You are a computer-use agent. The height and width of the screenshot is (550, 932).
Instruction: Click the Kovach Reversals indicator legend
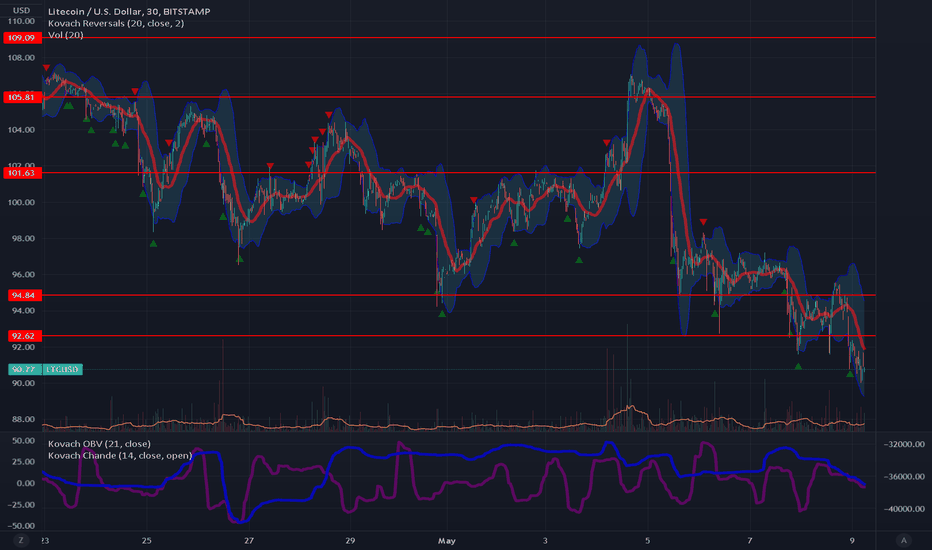(x=116, y=23)
